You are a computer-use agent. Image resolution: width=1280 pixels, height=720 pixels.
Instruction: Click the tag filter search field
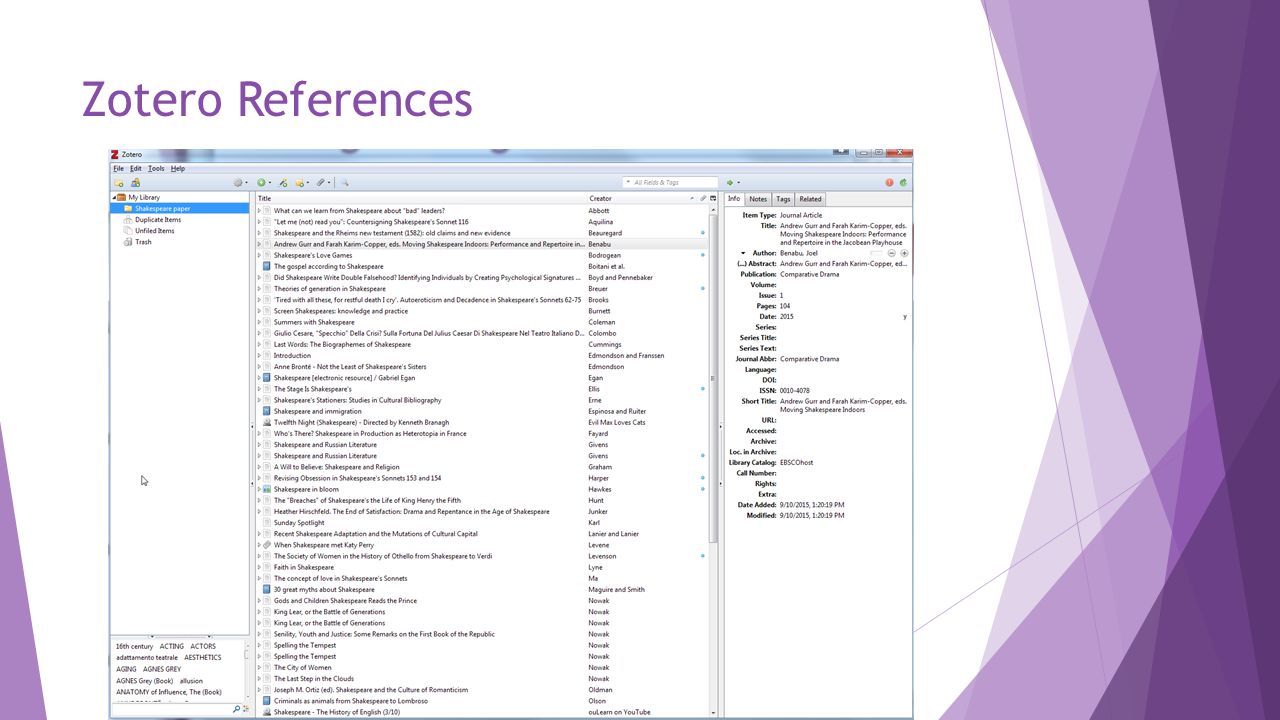tap(172, 709)
